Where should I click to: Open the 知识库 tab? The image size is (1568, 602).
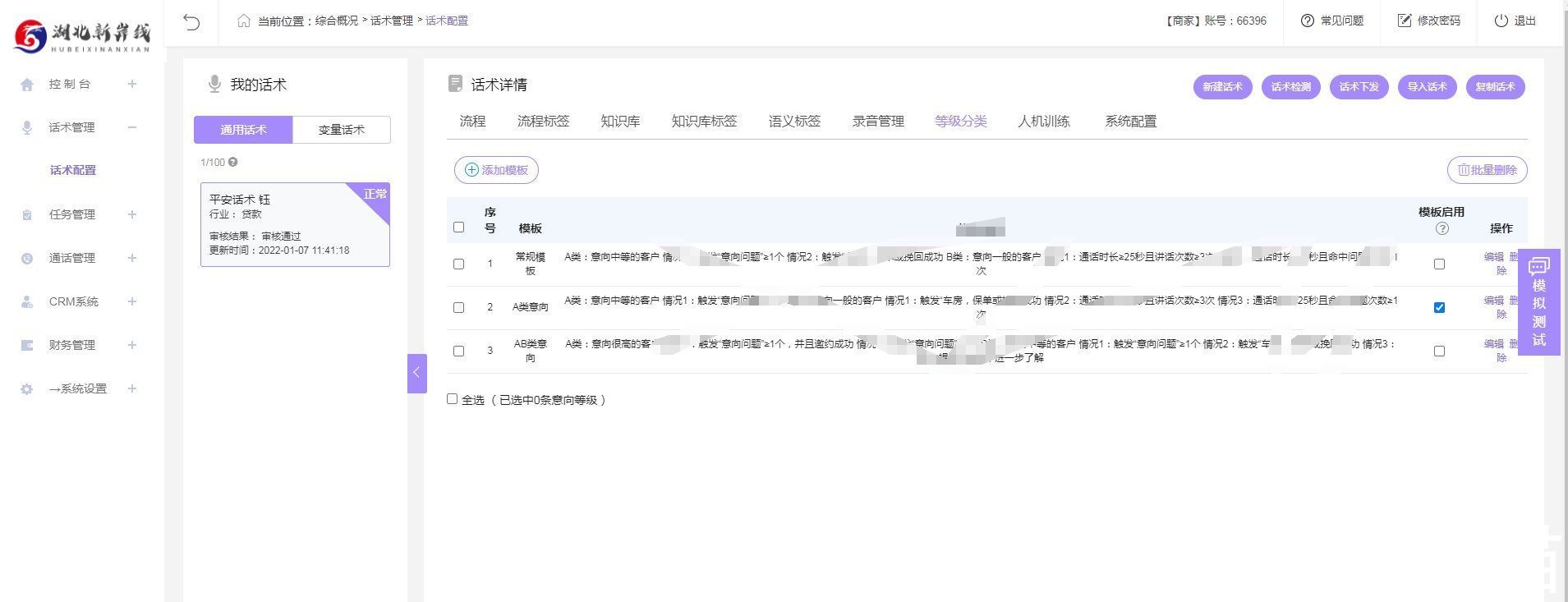pyautogui.click(x=620, y=122)
